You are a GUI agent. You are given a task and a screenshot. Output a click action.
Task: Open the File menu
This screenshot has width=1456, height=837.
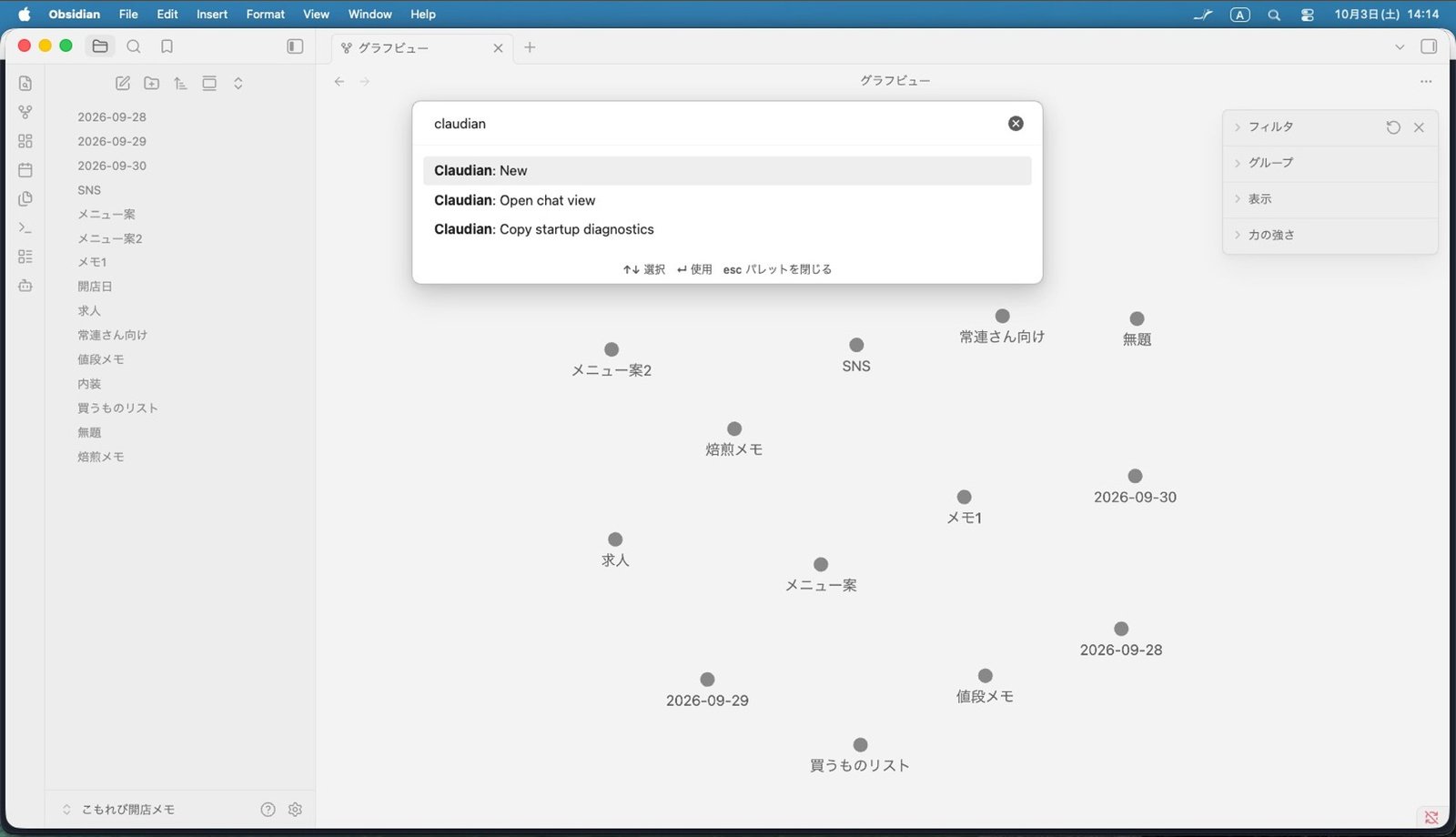128,15
